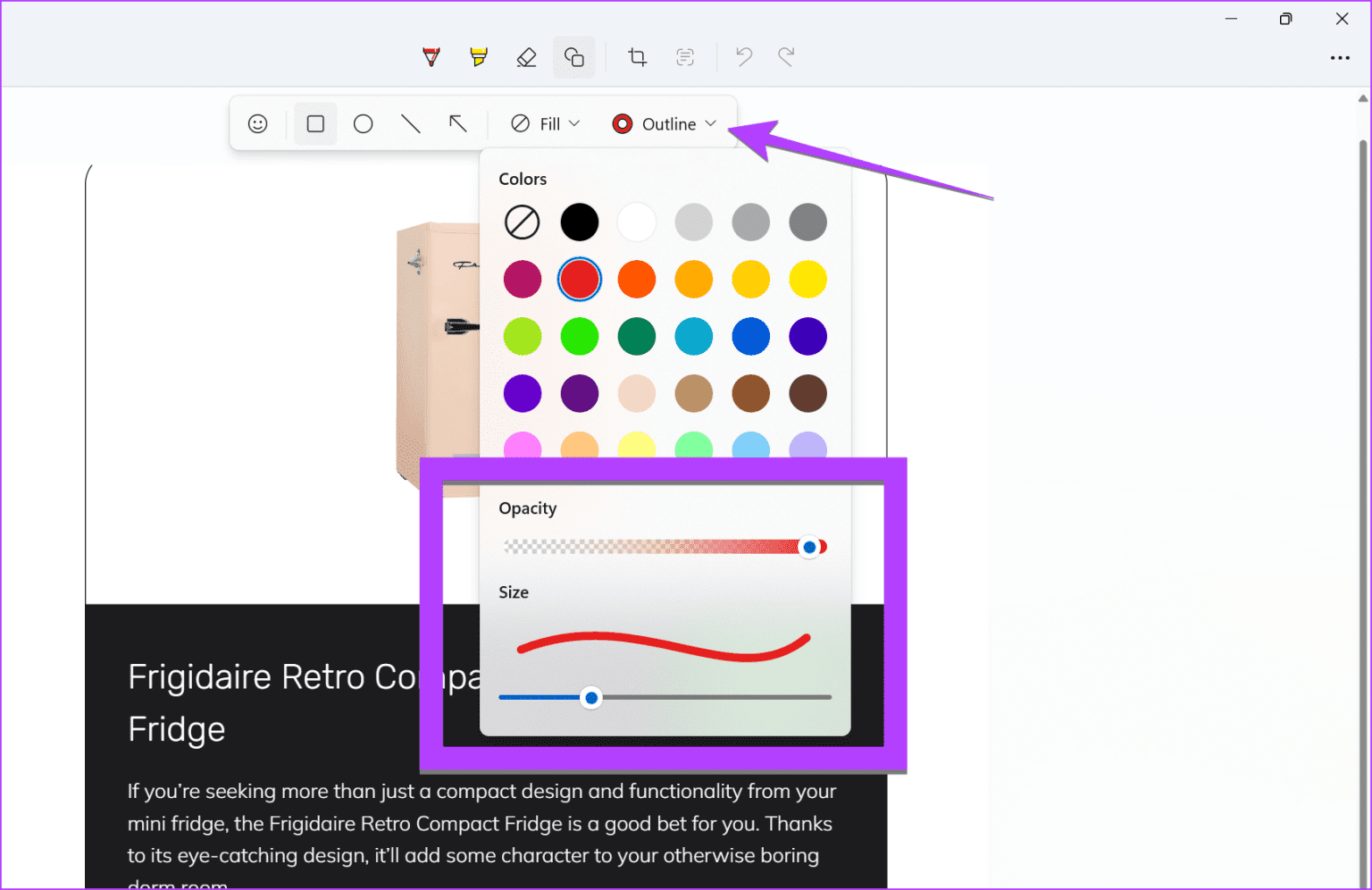Pick the brown color swatch

pyautogui.click(x=751, y=394)
